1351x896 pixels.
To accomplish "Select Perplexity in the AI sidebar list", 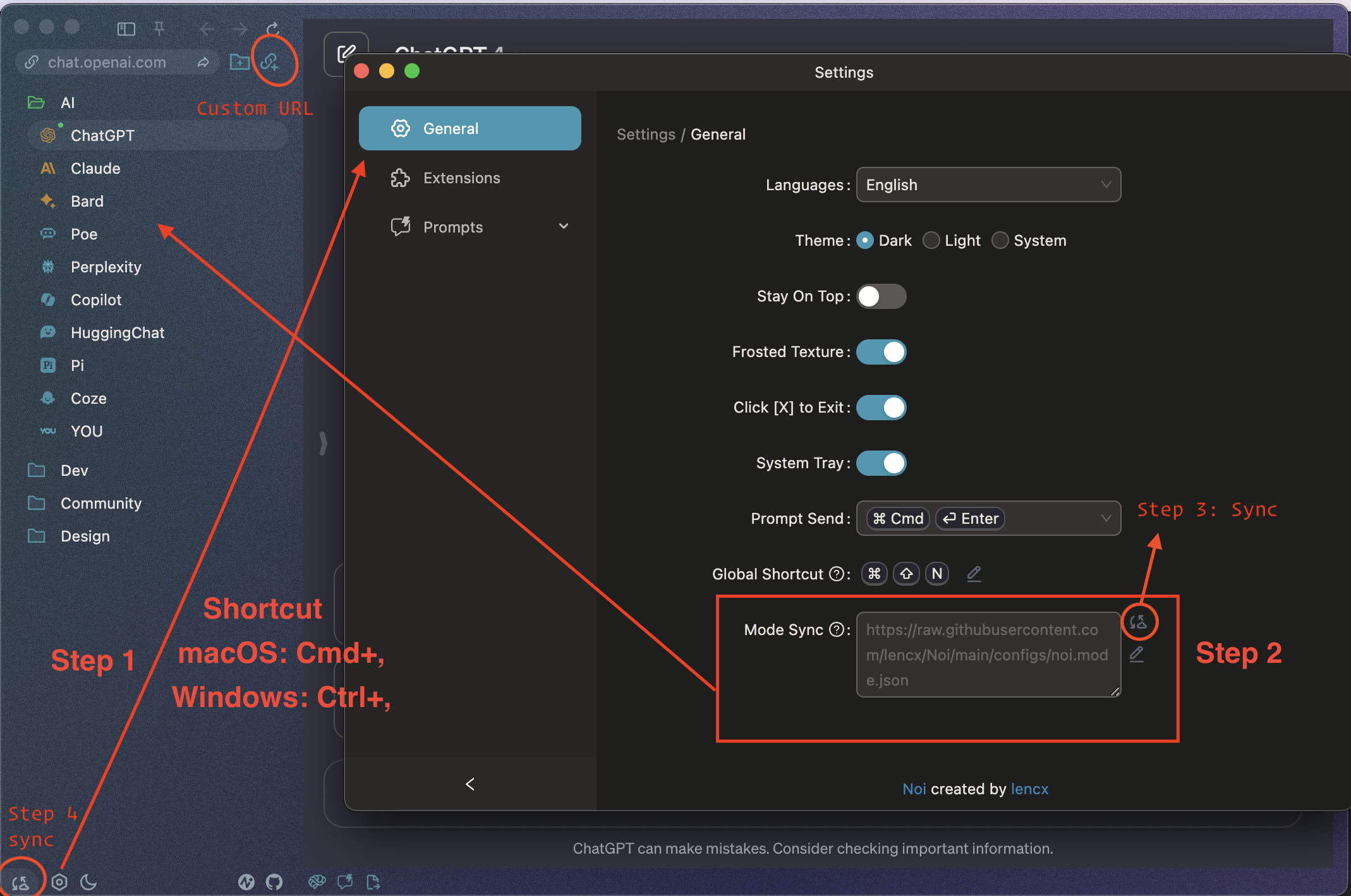I will coord(106,267).
